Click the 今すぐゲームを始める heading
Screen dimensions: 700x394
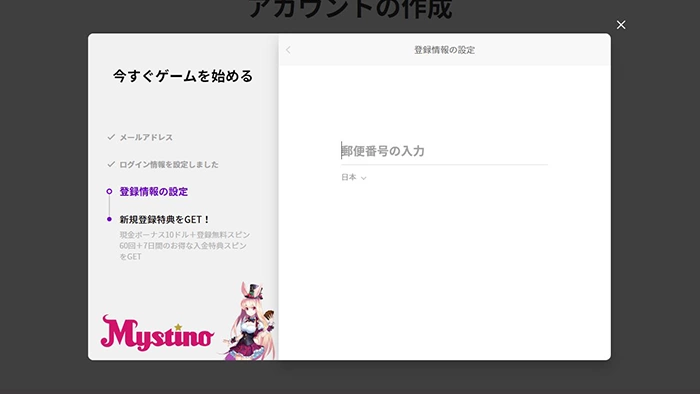(x=183, y=76)
